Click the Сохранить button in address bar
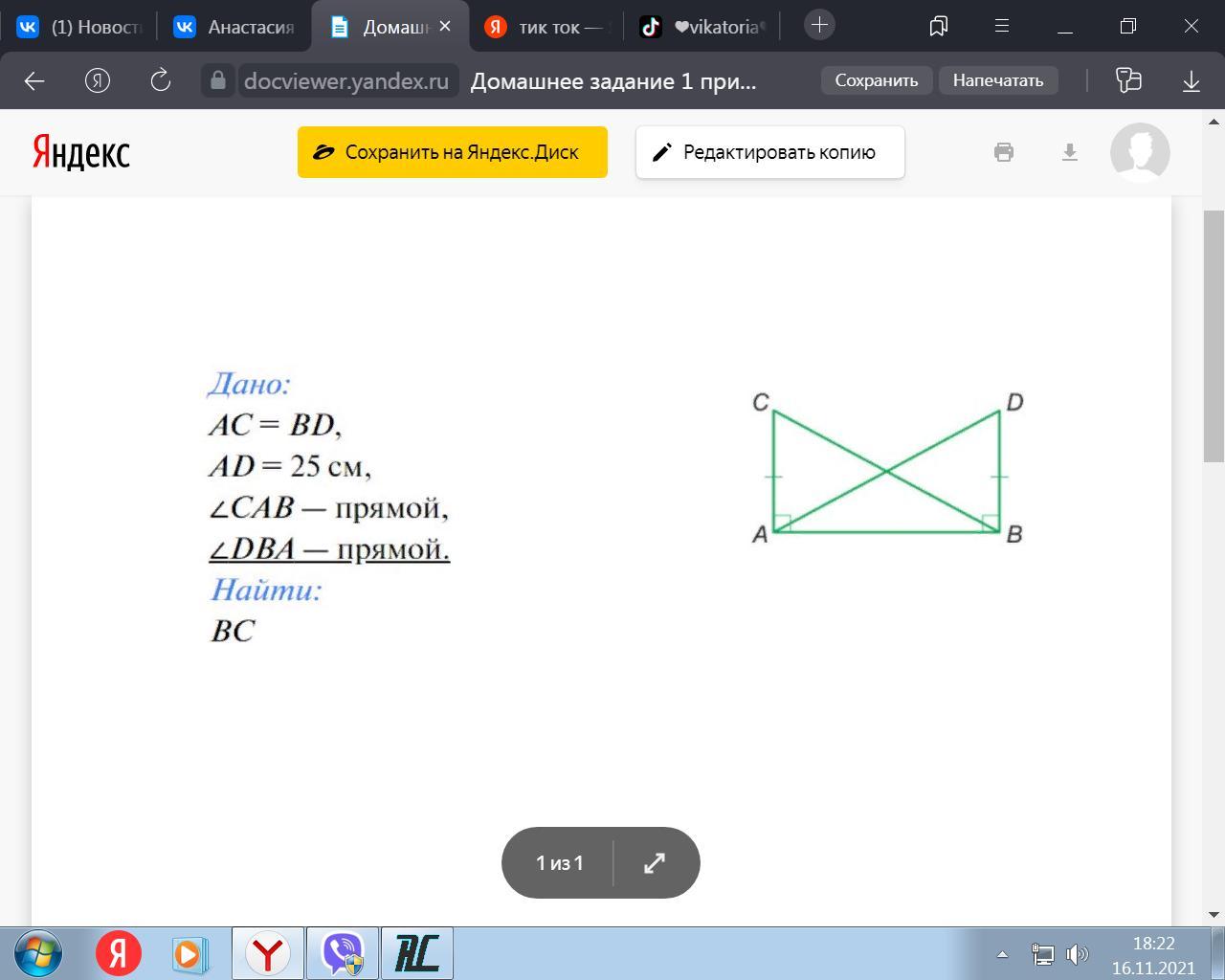Screen dimensions: 1225x980 877,80
